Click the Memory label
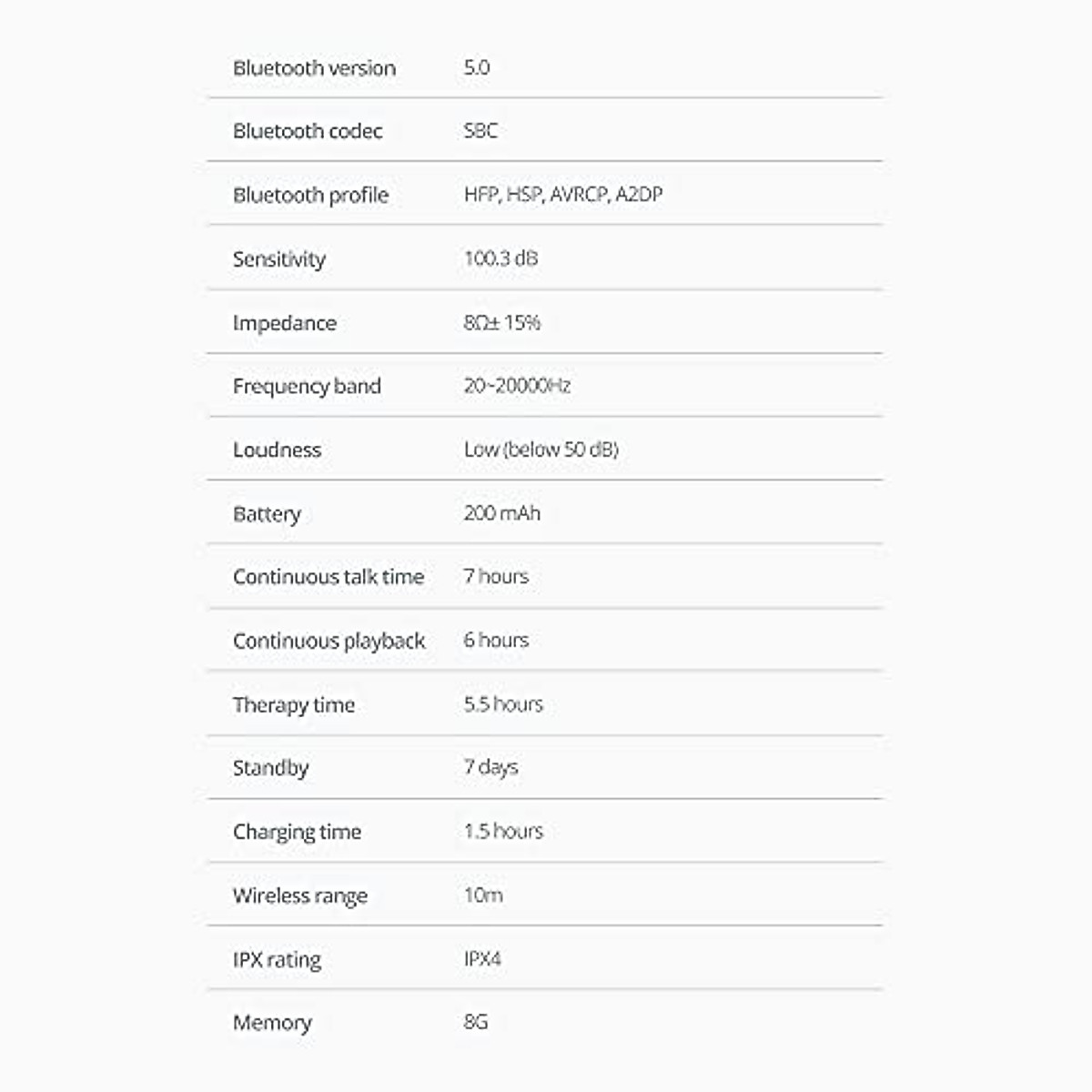This screenshot has width=1092, height=1092. 272,1023
